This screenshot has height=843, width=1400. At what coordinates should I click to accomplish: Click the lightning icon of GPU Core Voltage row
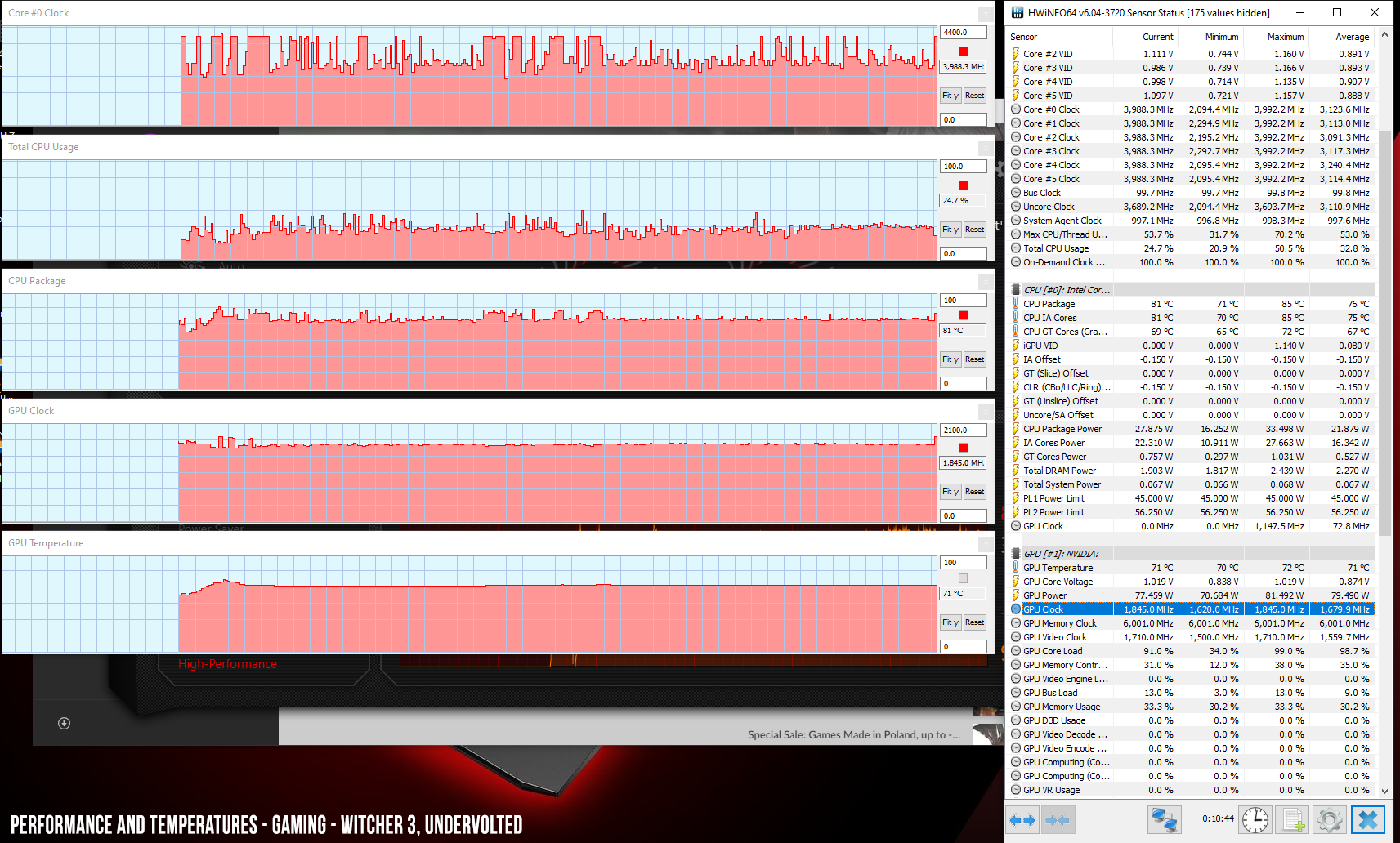click(x=1016, y=582)
